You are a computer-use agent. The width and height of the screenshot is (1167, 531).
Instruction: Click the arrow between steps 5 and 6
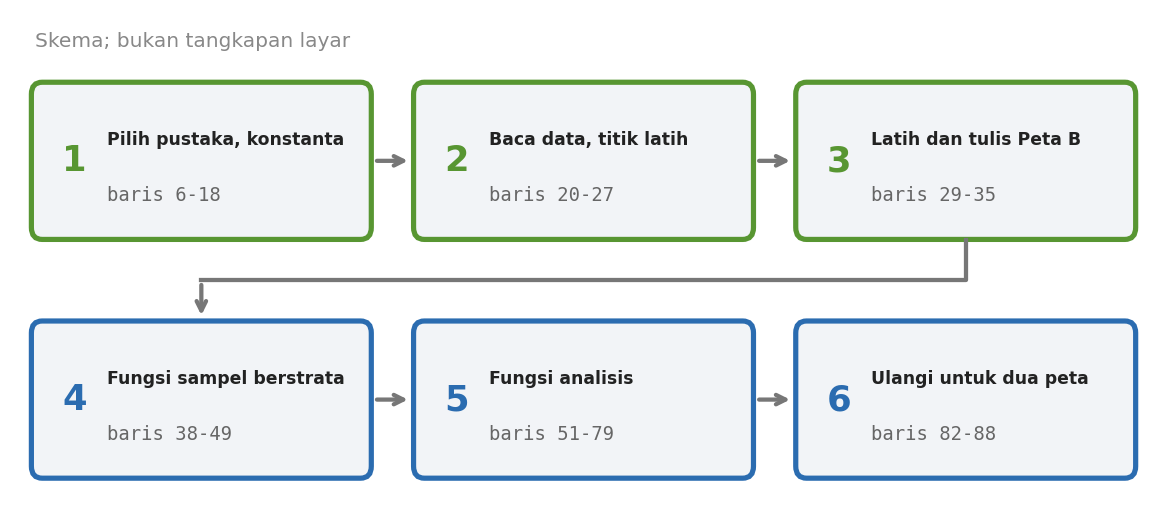point(773,400)
